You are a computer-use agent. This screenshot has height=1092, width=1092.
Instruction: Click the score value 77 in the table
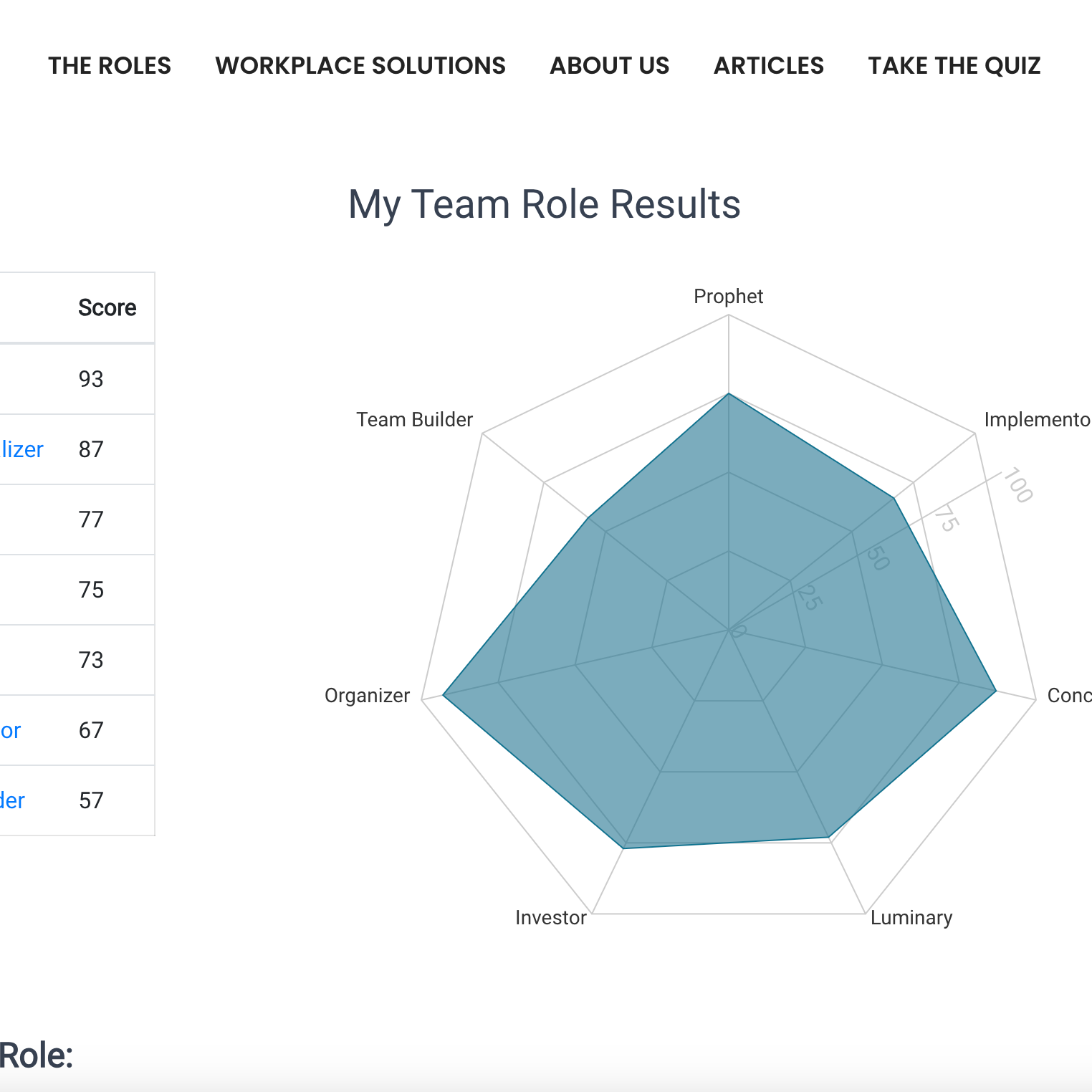point(91,519)
